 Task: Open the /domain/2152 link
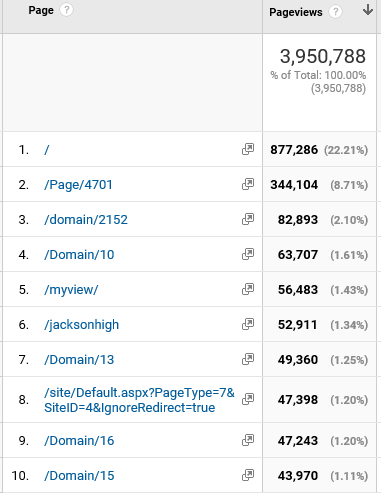pos(86,220)
